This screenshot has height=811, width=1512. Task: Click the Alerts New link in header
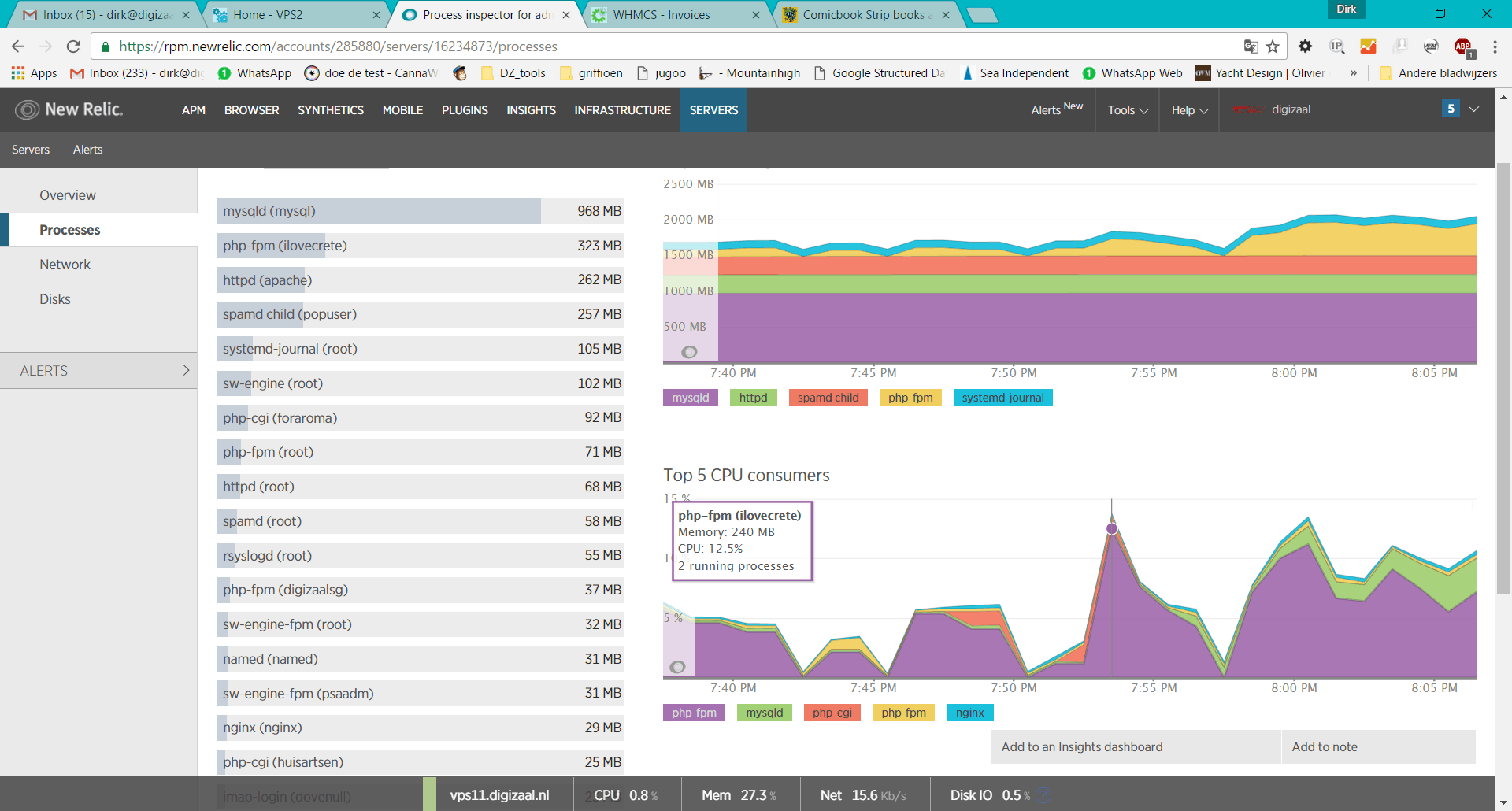point(1057,109)
